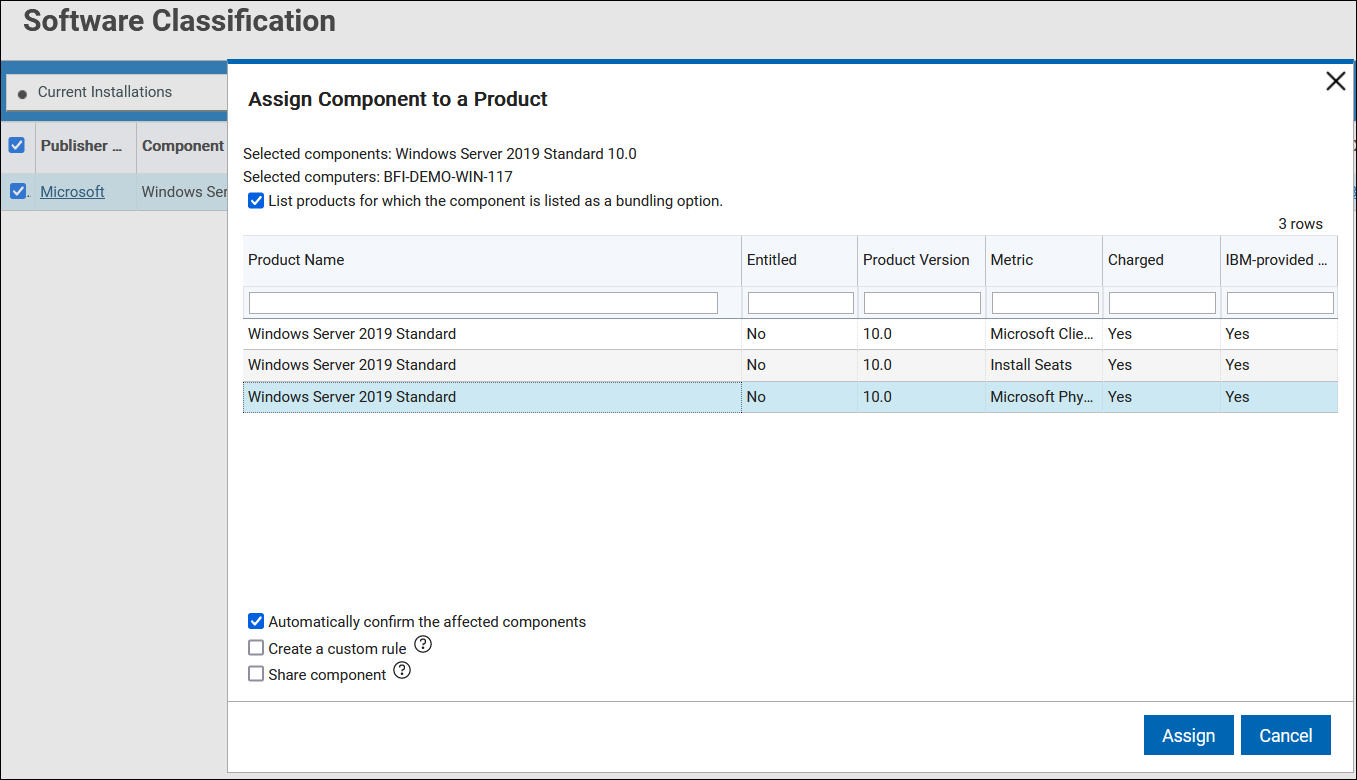Focus the Product Version filter field
This screenshot has width=1357, height=780.
922,303
